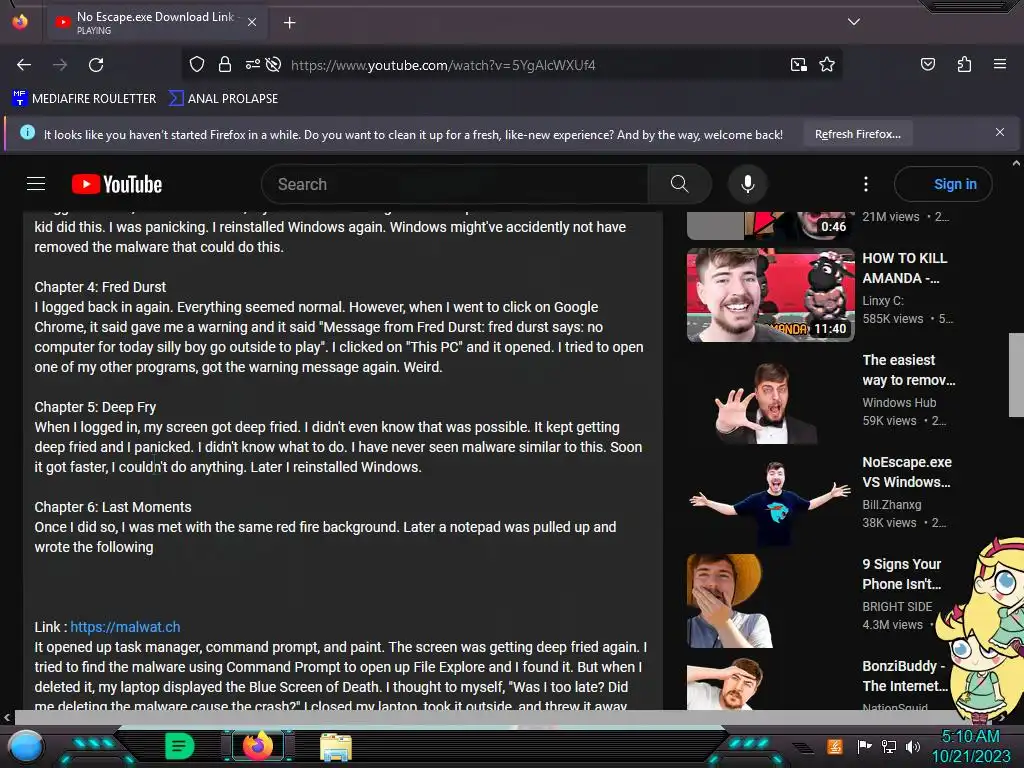
Task: Open the volume speaker tray icon
Action: point(913,746)
